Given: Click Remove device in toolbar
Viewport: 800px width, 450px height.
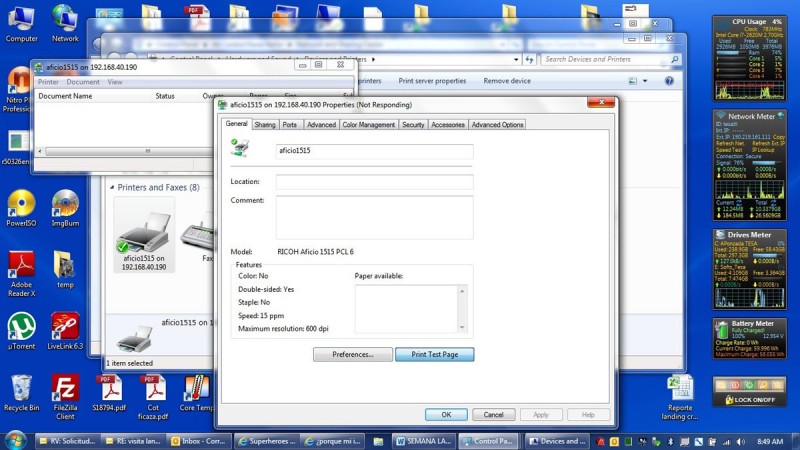Looking at the screenshot, I should 507,81.
